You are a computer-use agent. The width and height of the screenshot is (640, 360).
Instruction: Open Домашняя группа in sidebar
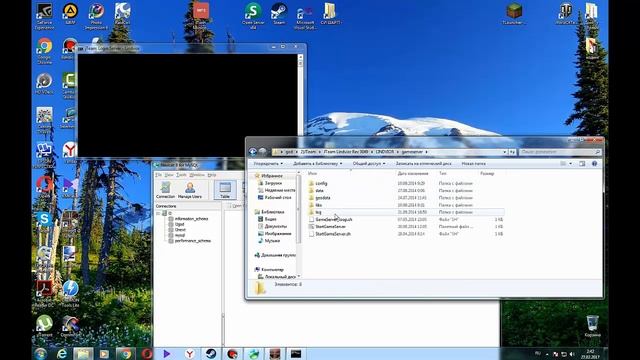(275, 255)
